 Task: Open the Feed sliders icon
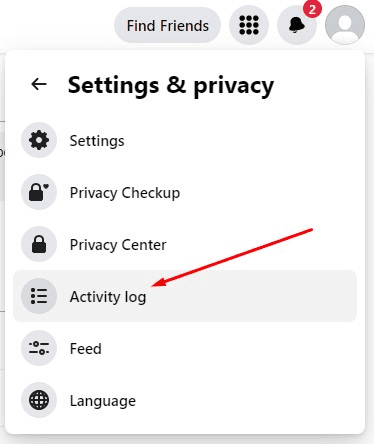[39, 348]
